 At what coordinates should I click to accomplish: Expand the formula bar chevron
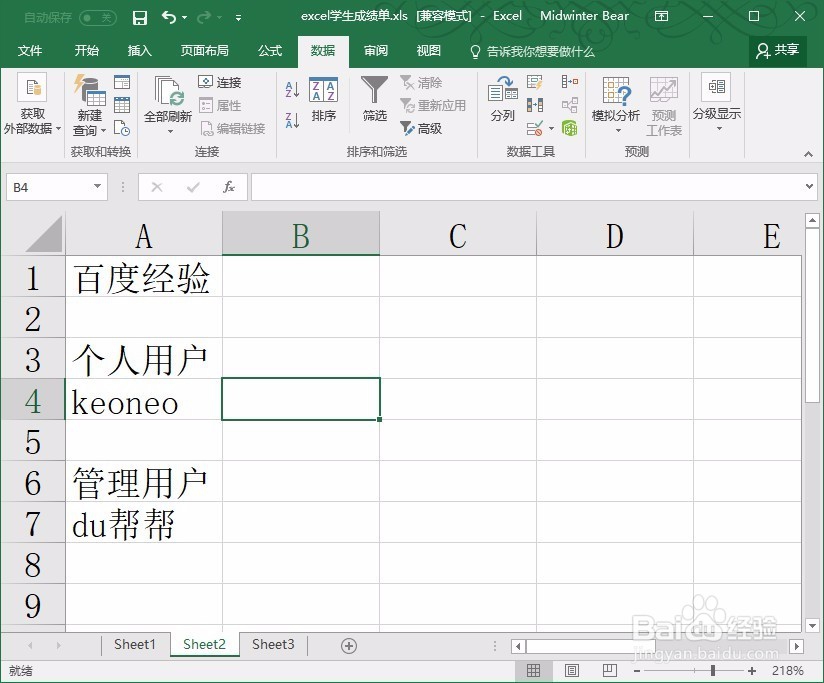809,187
